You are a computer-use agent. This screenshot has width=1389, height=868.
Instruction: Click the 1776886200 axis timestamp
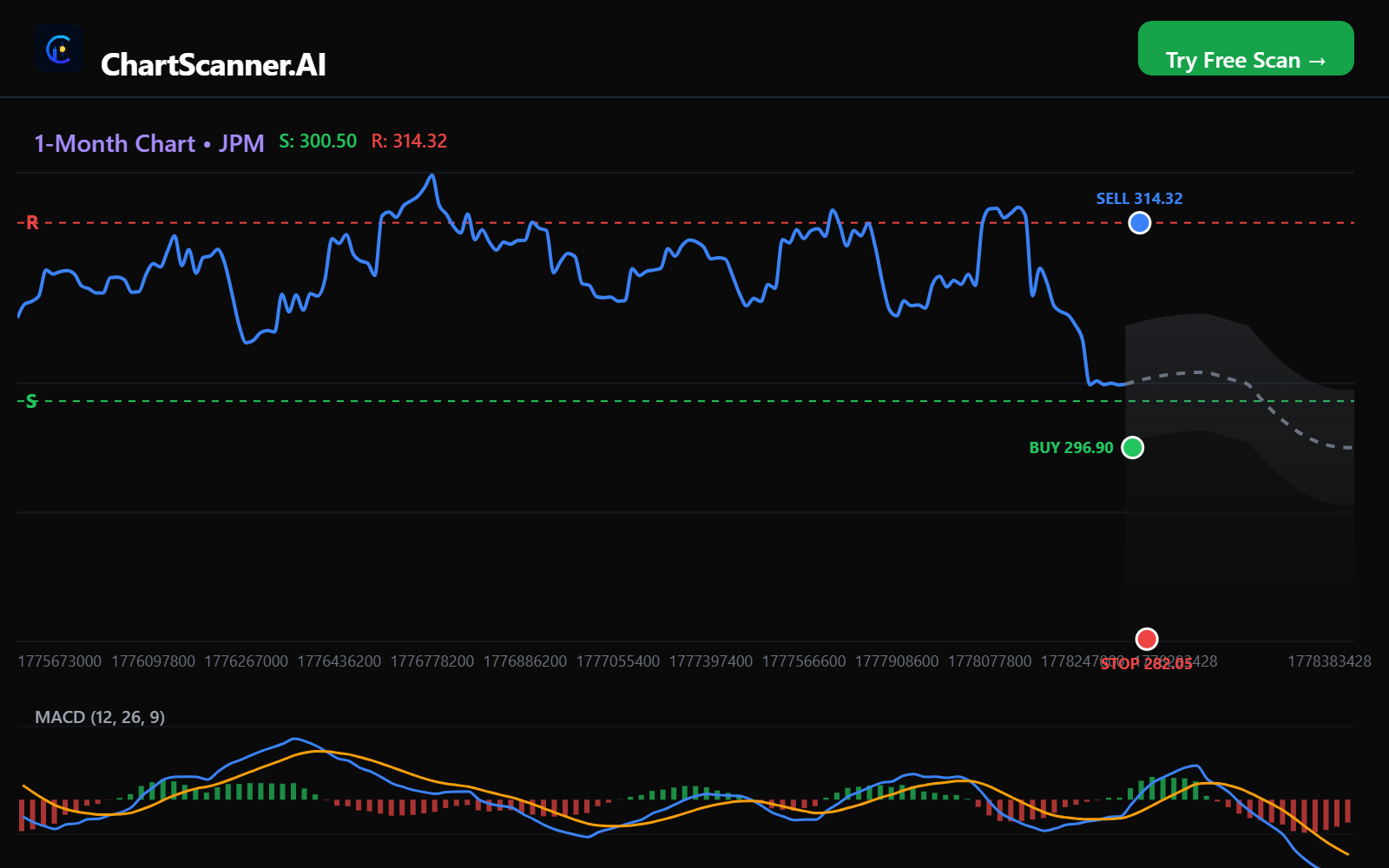tap(525, 661)
